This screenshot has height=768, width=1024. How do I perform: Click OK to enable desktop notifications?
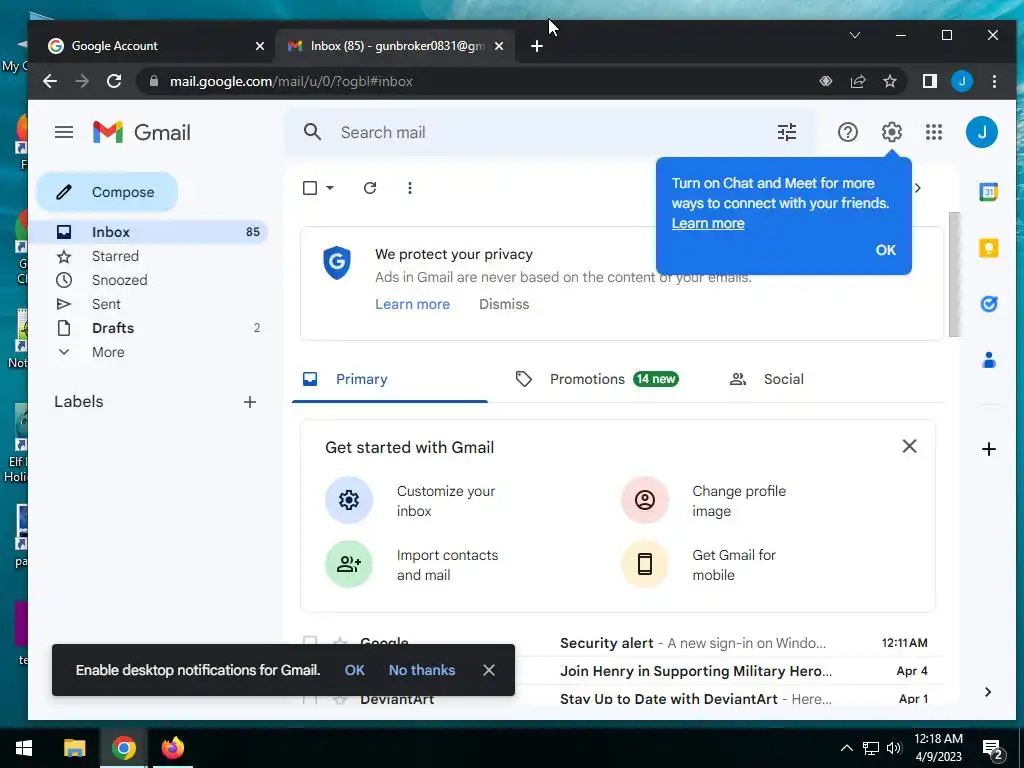(x=355, y=670)
